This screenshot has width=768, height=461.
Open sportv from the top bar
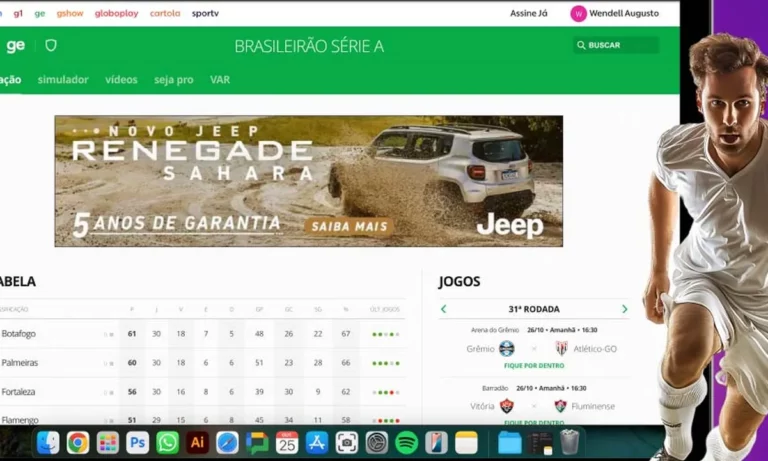tap(205, 14)
